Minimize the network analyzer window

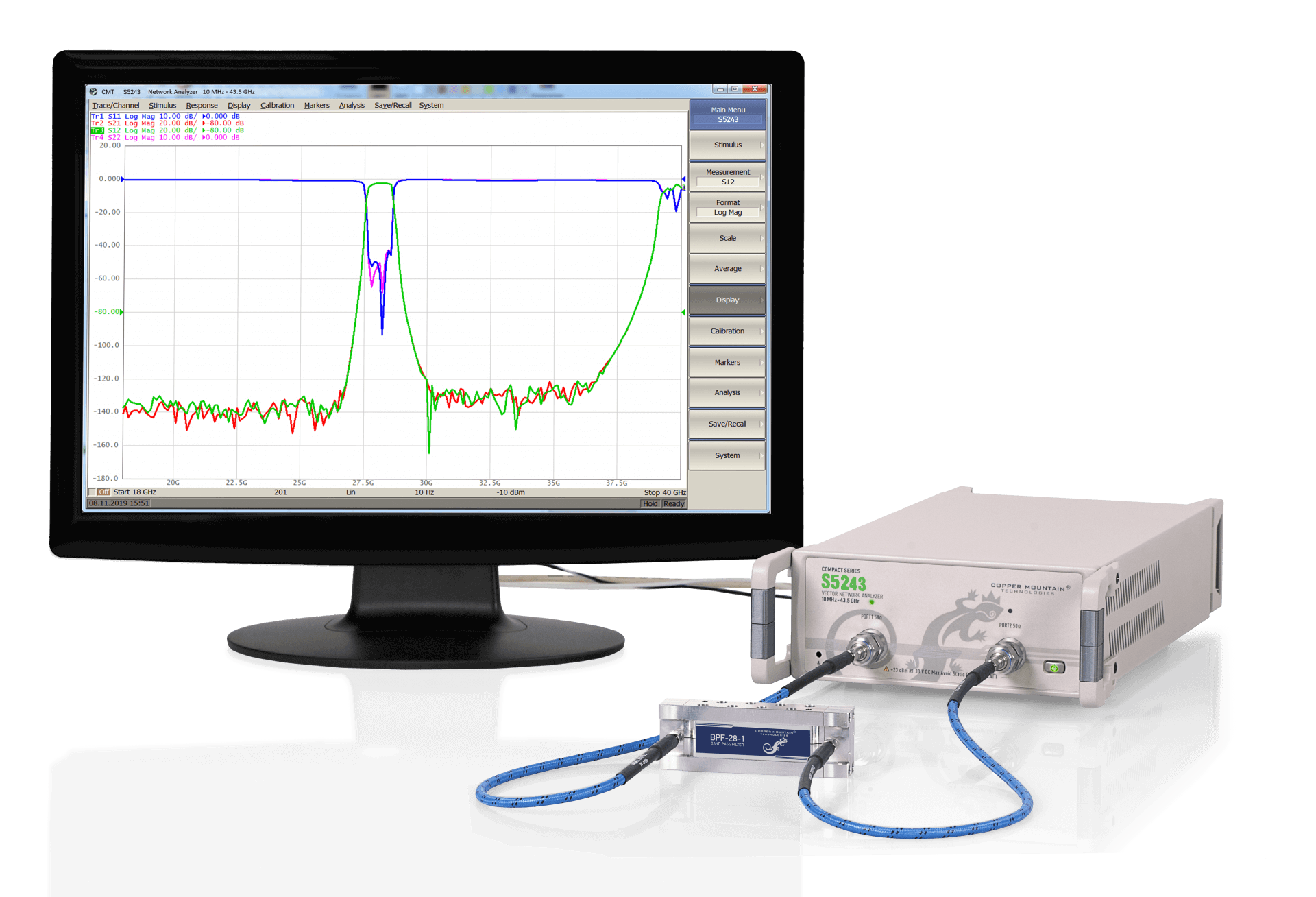point(719,89)
